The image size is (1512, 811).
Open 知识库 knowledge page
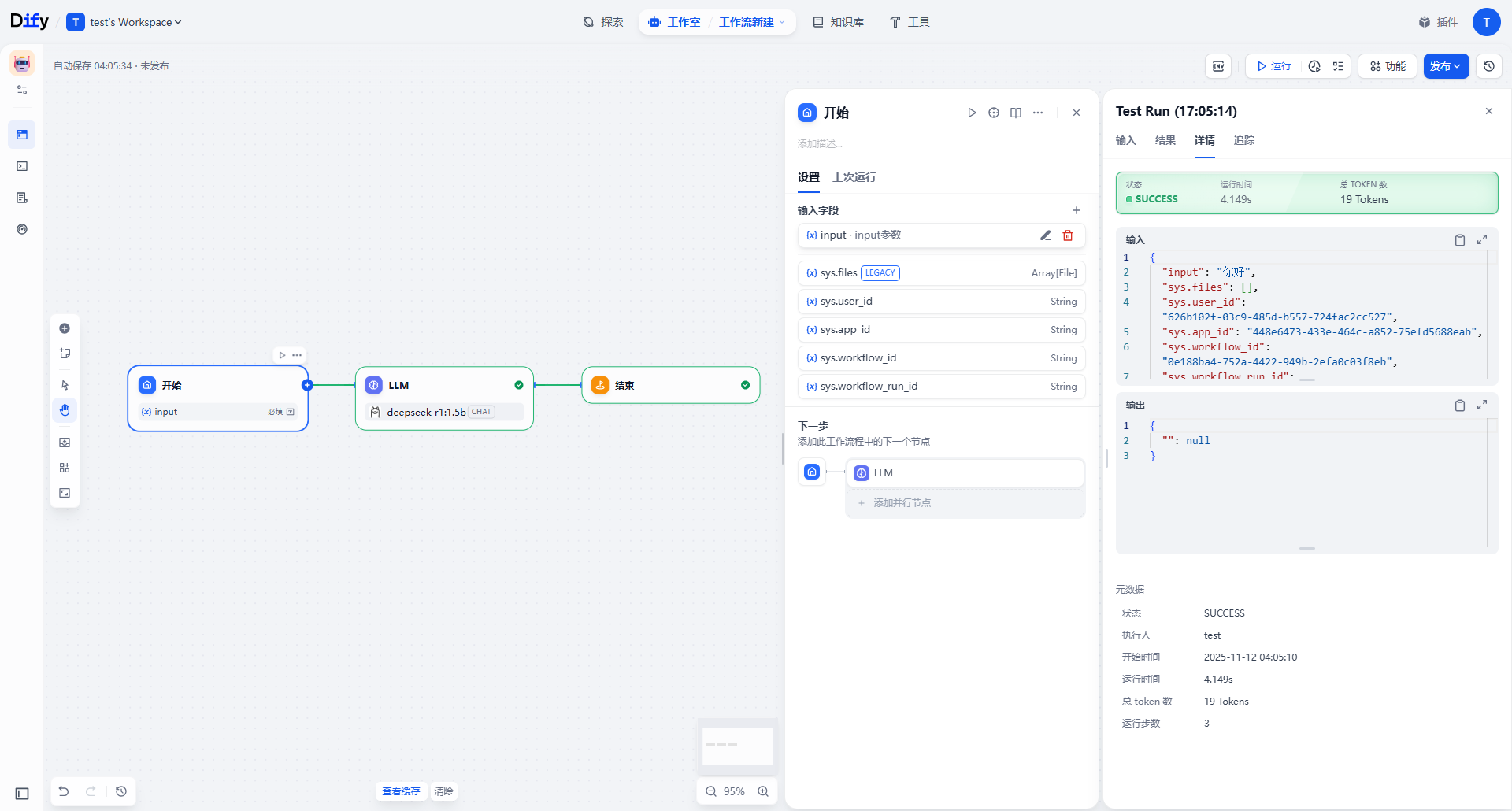(x=839, y=22)
